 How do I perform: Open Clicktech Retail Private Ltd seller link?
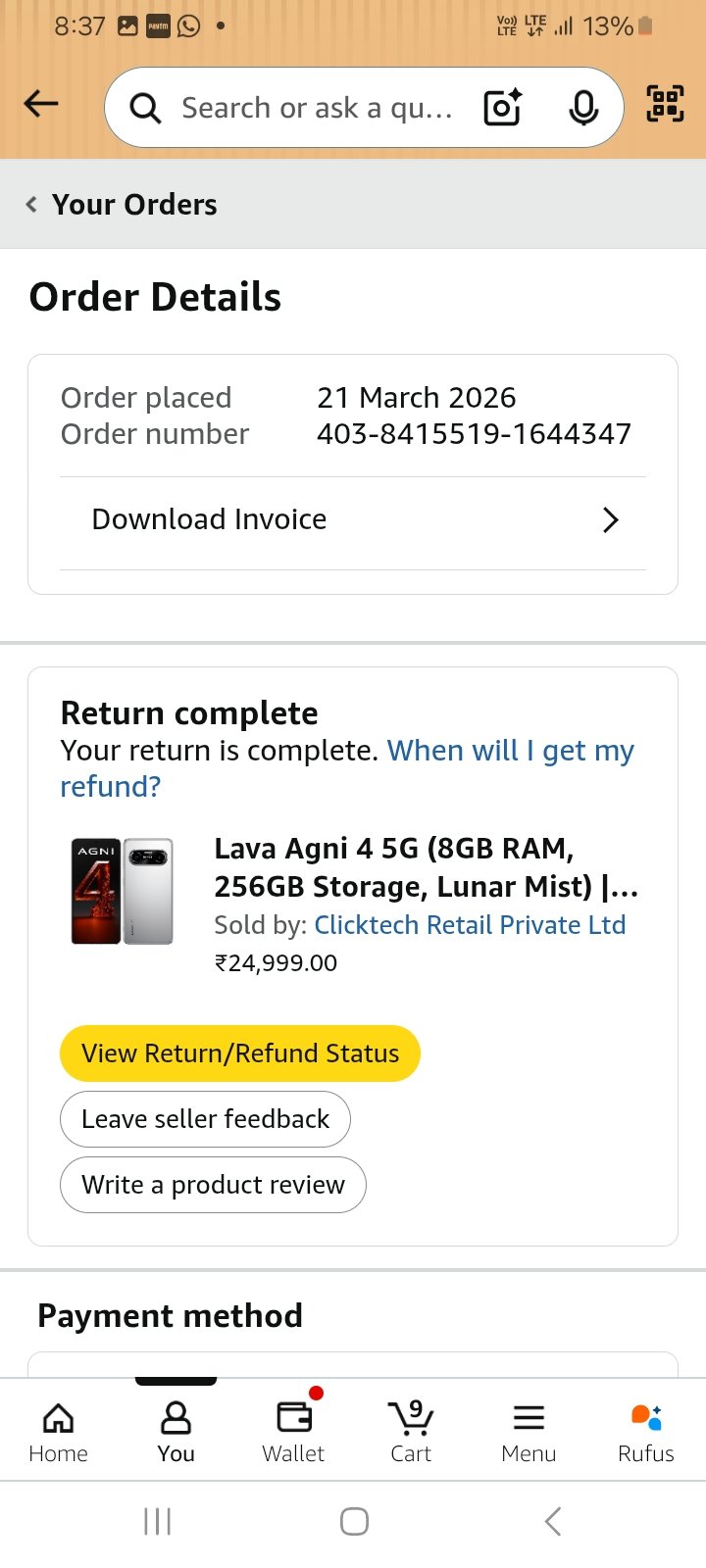coord(470,925)
